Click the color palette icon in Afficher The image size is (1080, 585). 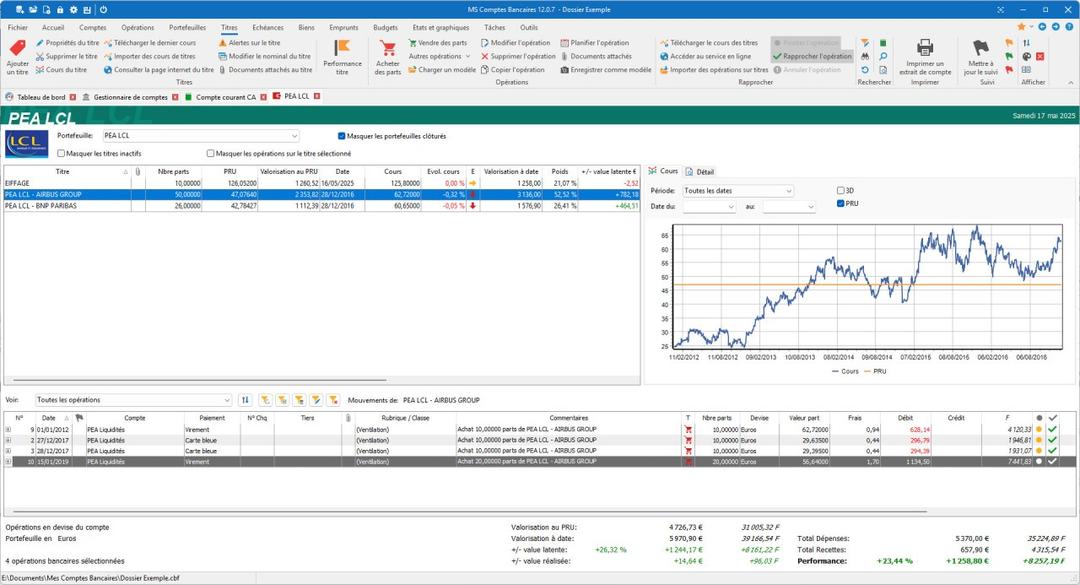tap(1026, 57)
